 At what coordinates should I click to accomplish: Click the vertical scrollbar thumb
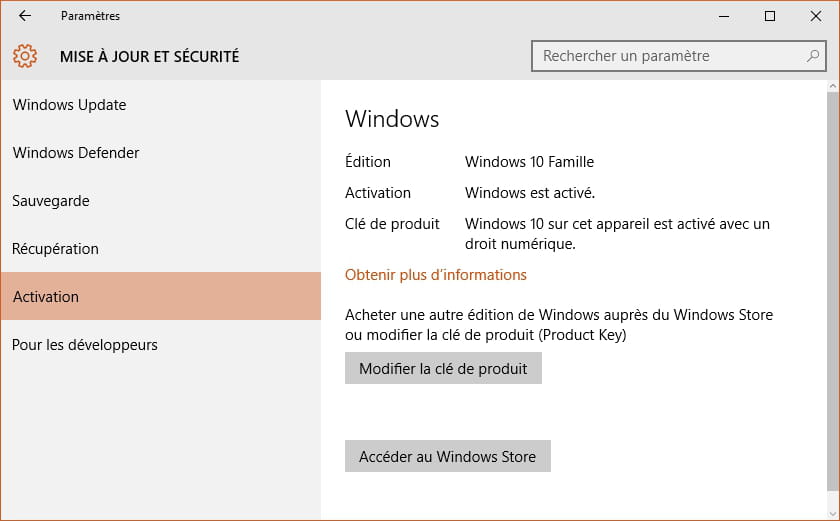point(833,290)
